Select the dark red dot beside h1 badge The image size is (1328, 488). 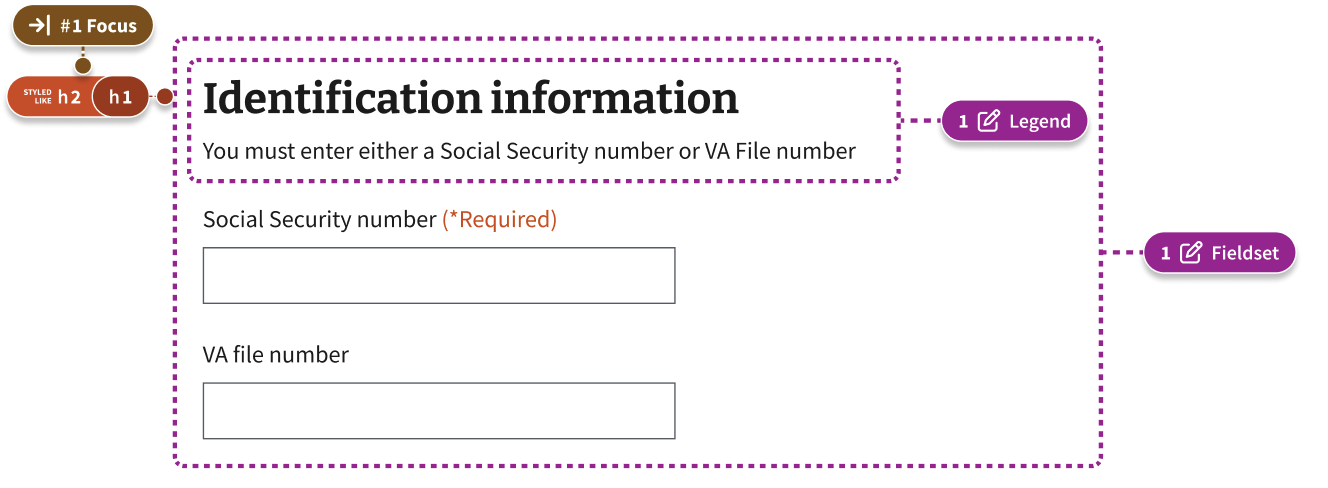(165, 97)
